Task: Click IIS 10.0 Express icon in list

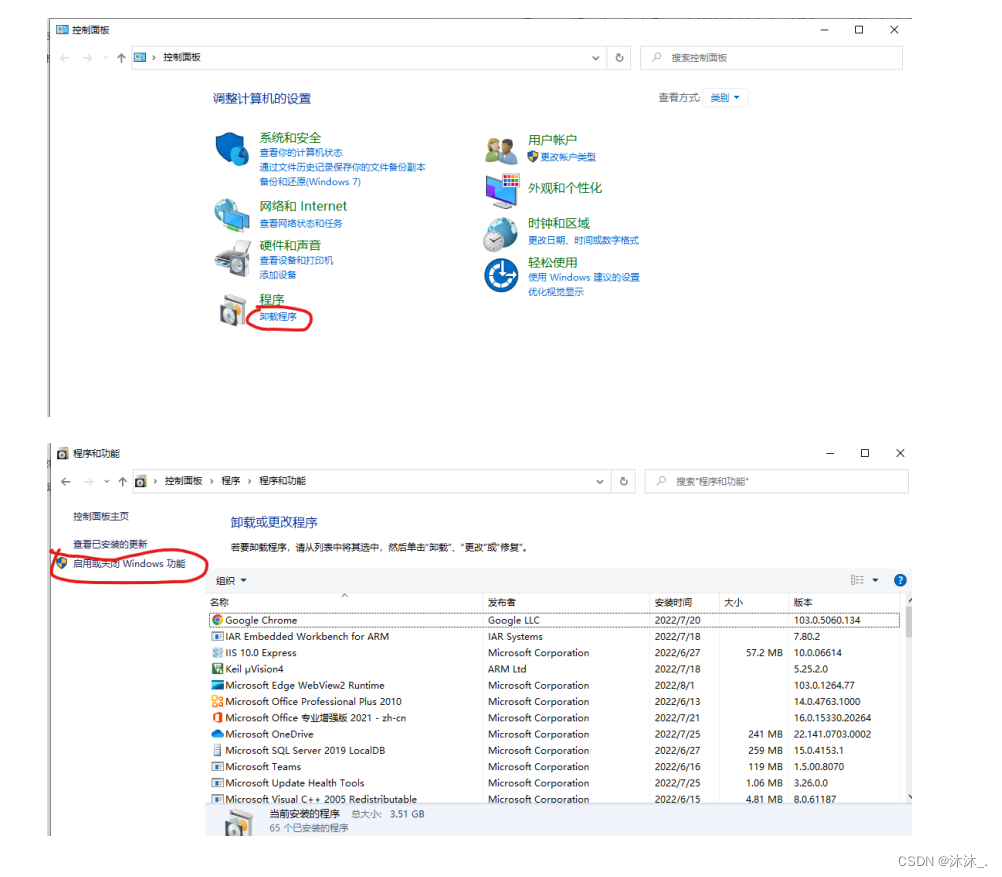Action: point(217,653)
